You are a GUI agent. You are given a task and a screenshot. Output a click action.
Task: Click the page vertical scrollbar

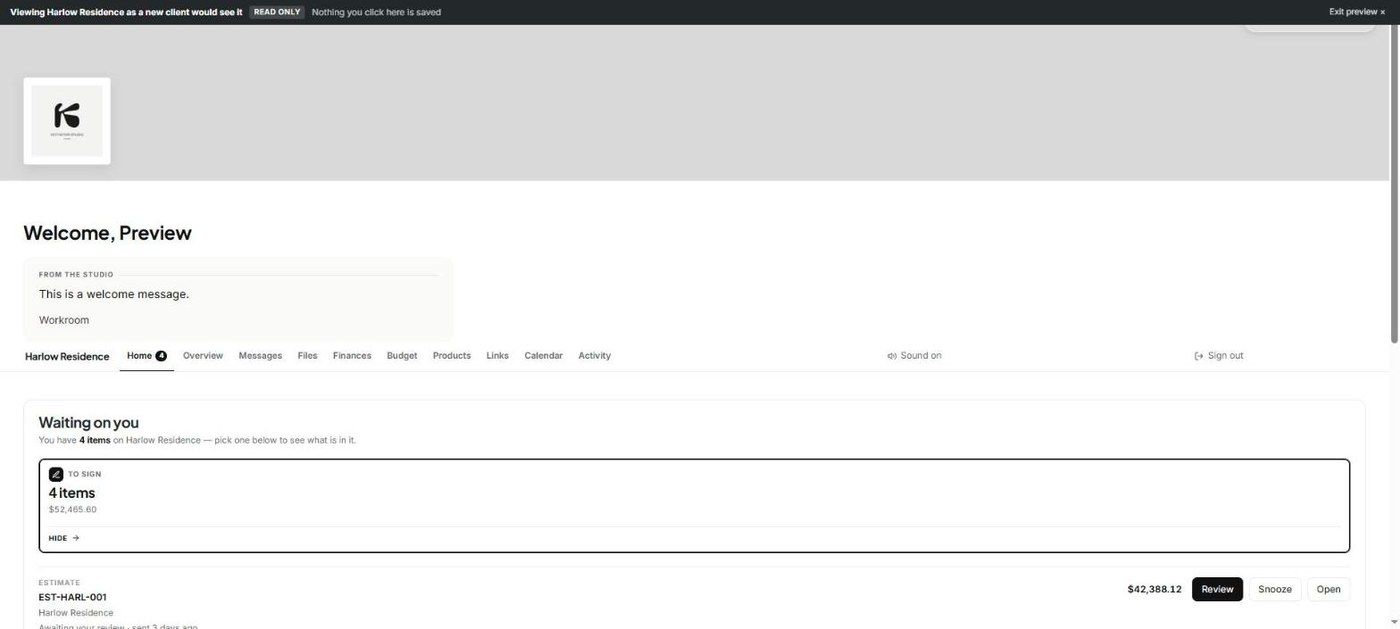(x=1394, y=185)
